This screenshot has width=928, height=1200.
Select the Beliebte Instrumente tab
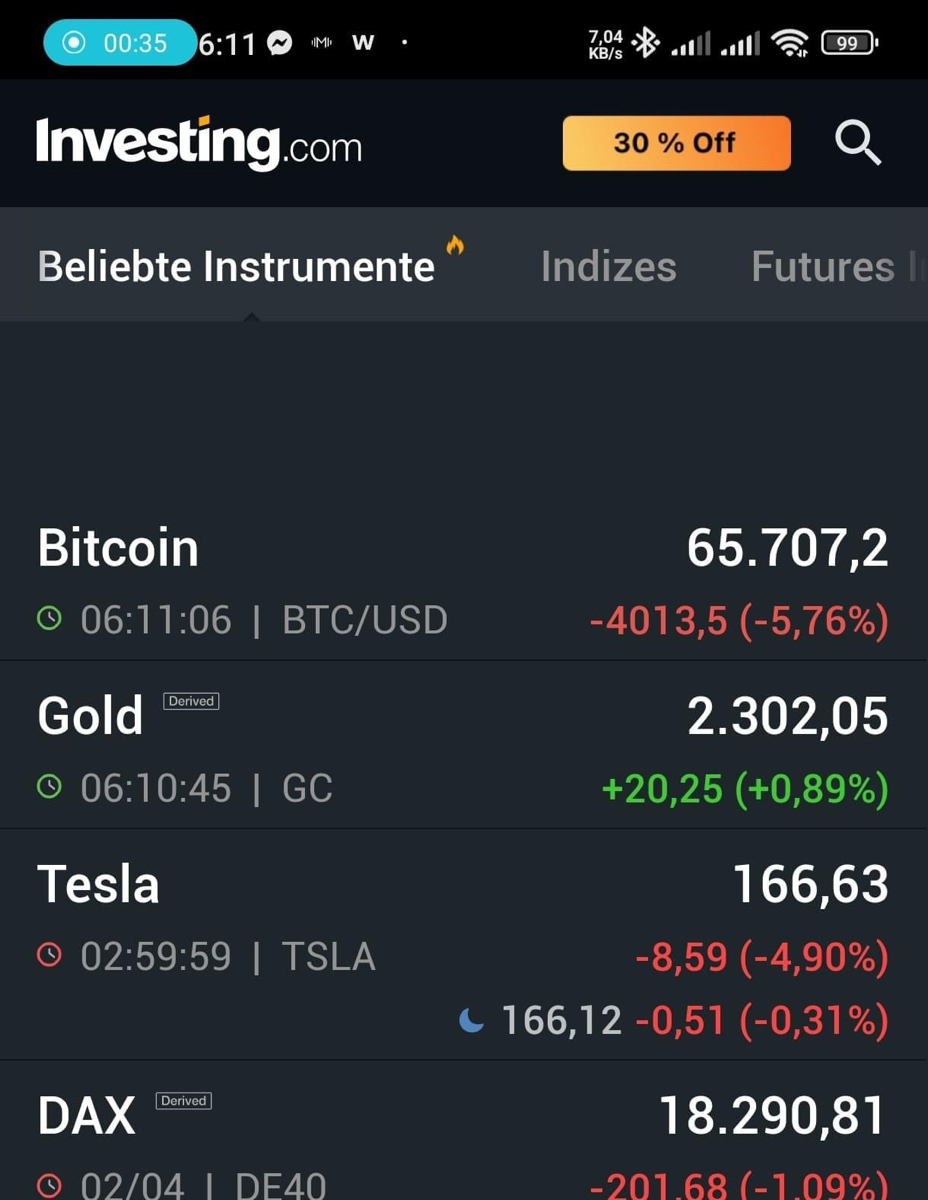click(236, 266)
